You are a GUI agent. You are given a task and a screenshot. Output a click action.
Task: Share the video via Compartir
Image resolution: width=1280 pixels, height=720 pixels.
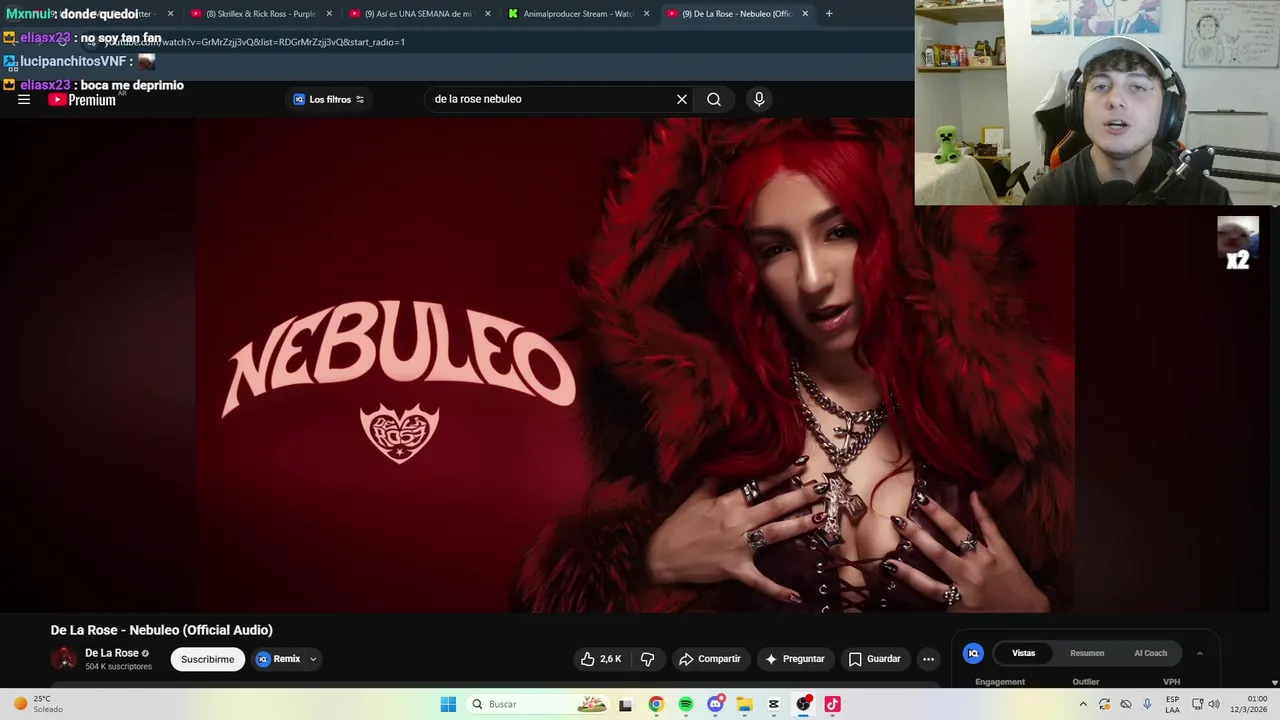coord(710,659)
